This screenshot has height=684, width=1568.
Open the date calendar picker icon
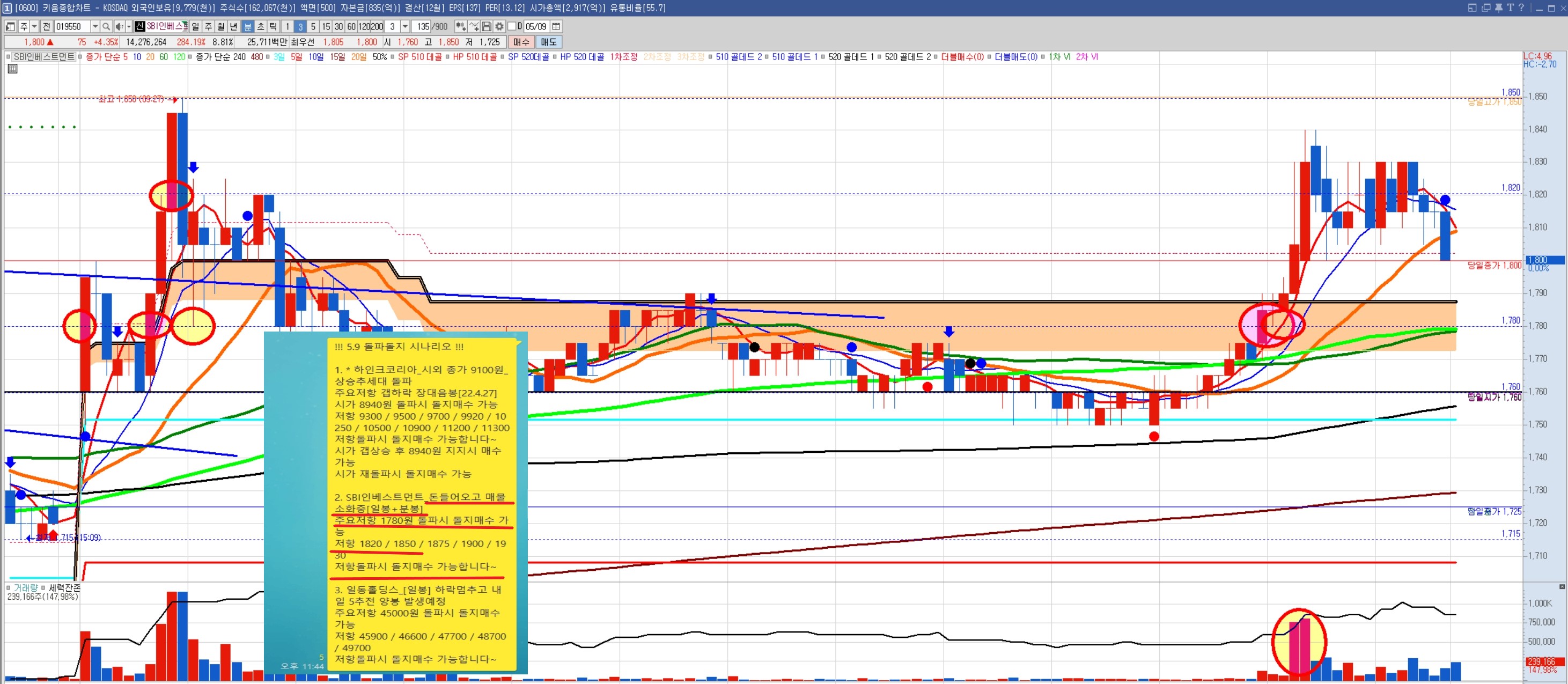coord(556,27)
